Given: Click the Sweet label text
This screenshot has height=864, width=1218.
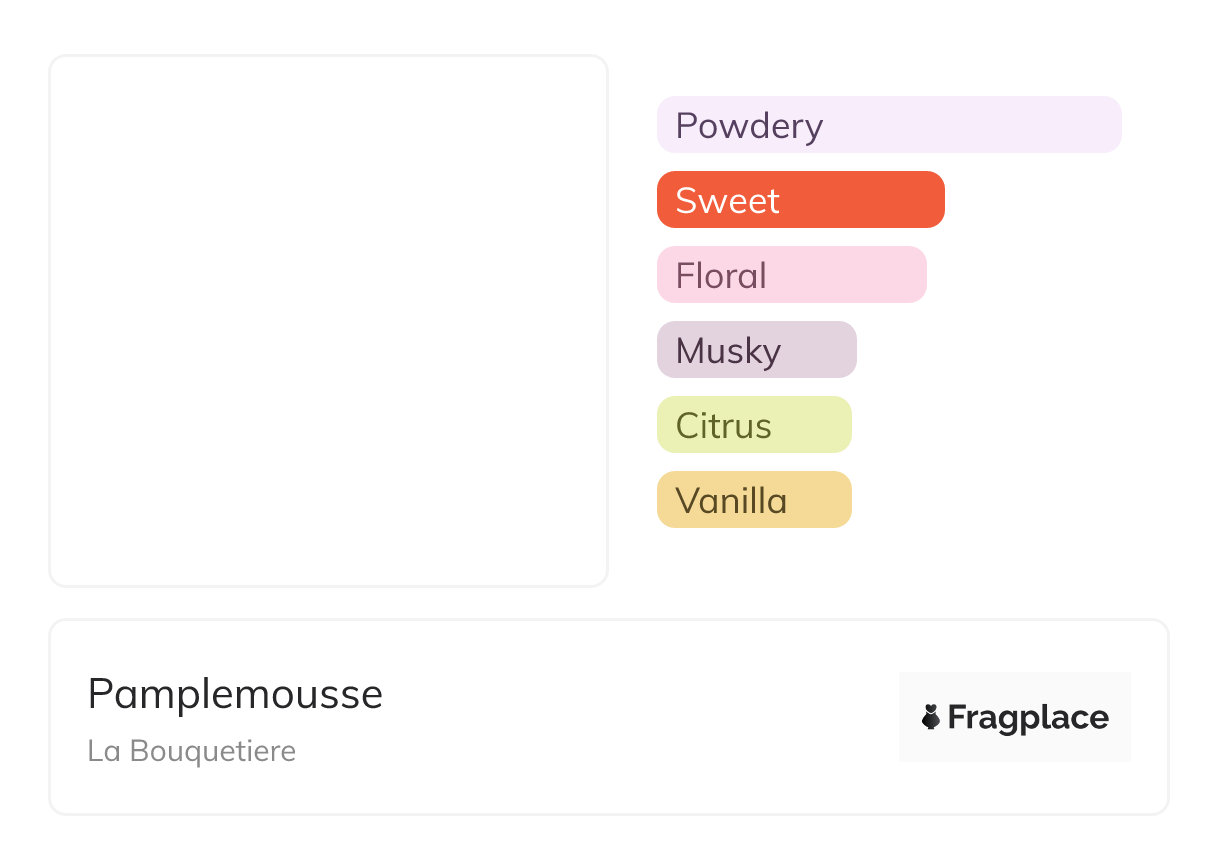Looking at the screenshot, I should point(727,201).
